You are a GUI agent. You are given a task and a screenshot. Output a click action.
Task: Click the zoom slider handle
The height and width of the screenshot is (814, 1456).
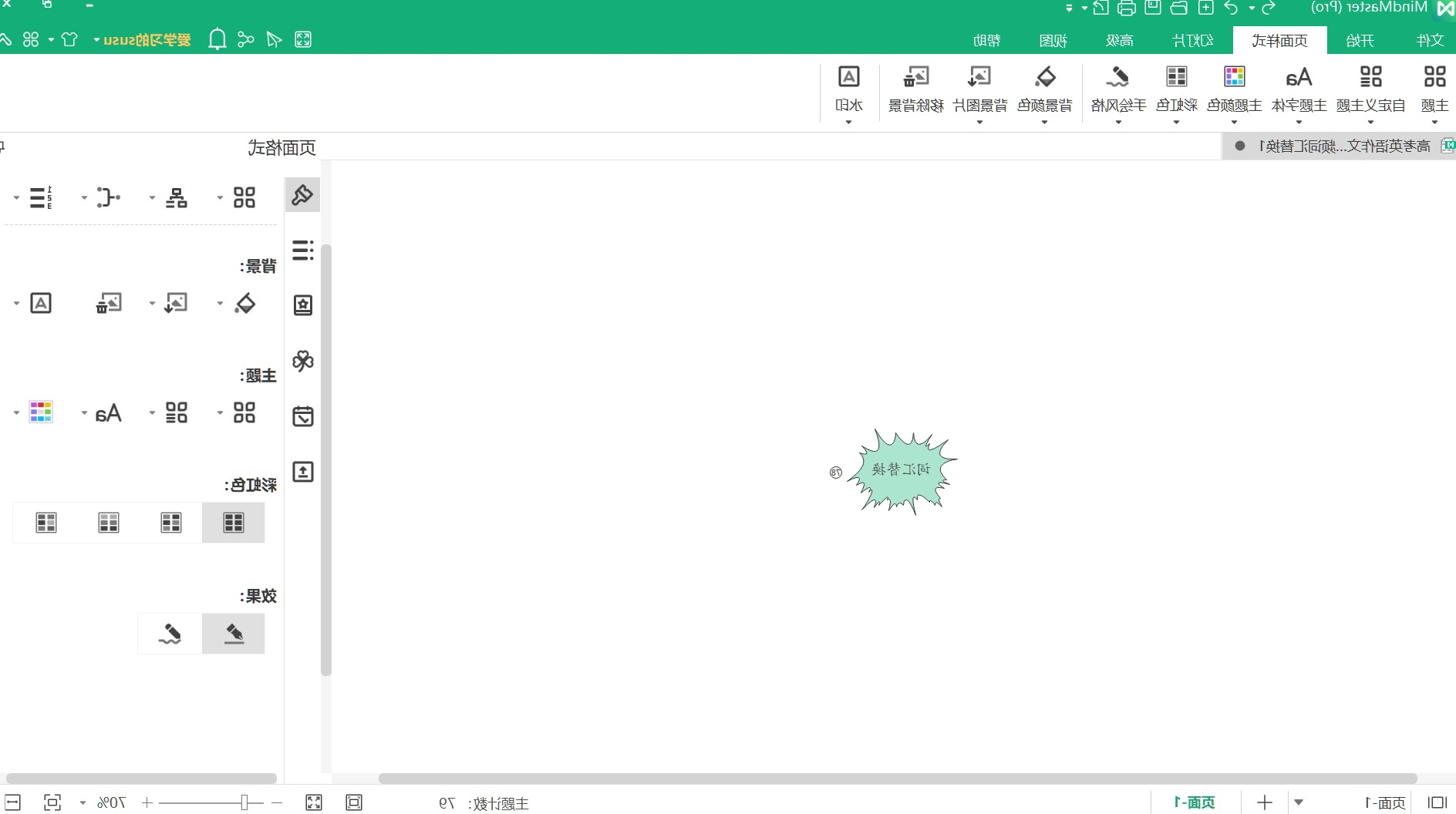[x=244, y=802]
